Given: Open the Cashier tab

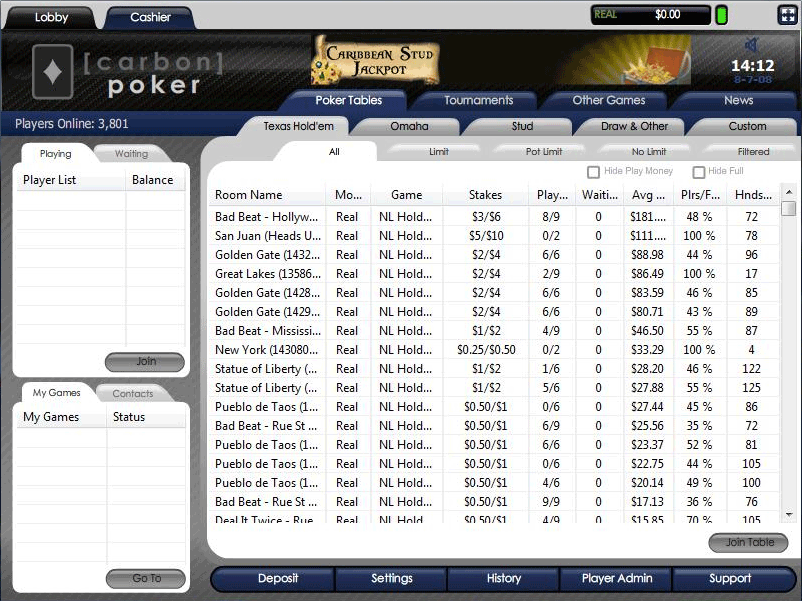Looking at the screenshot, I should point(150,17).
